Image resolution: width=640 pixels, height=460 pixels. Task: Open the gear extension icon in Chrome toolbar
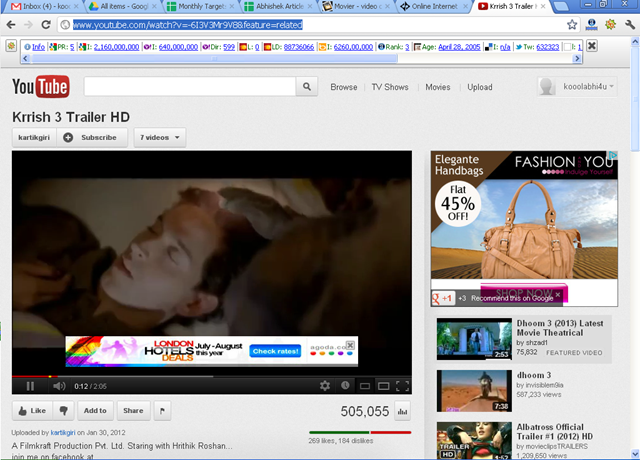611,25
